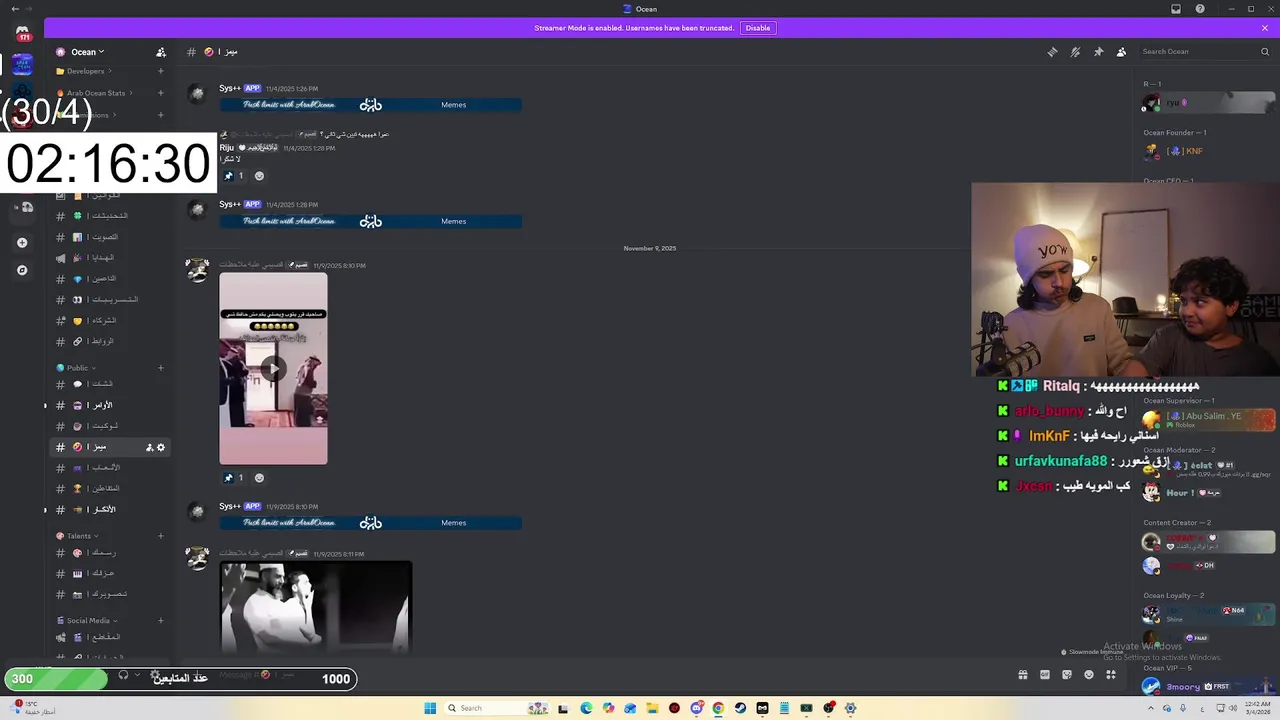This screenshot has width=1280, height=720.
Task: Open the ألعاب channel
Action: click(110, 468)
